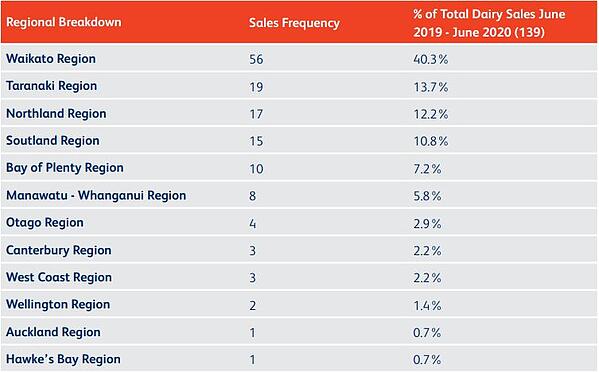This screenshot has width=599, height=372.
Task: Click the West Coast Region label
Action: tap(59, 277)
